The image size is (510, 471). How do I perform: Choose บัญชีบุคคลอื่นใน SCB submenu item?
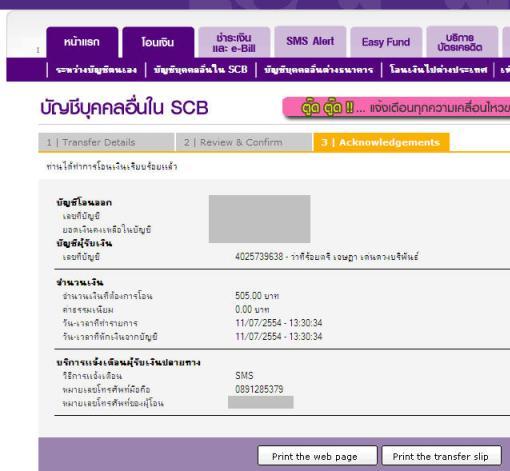(x=200, y=70)
